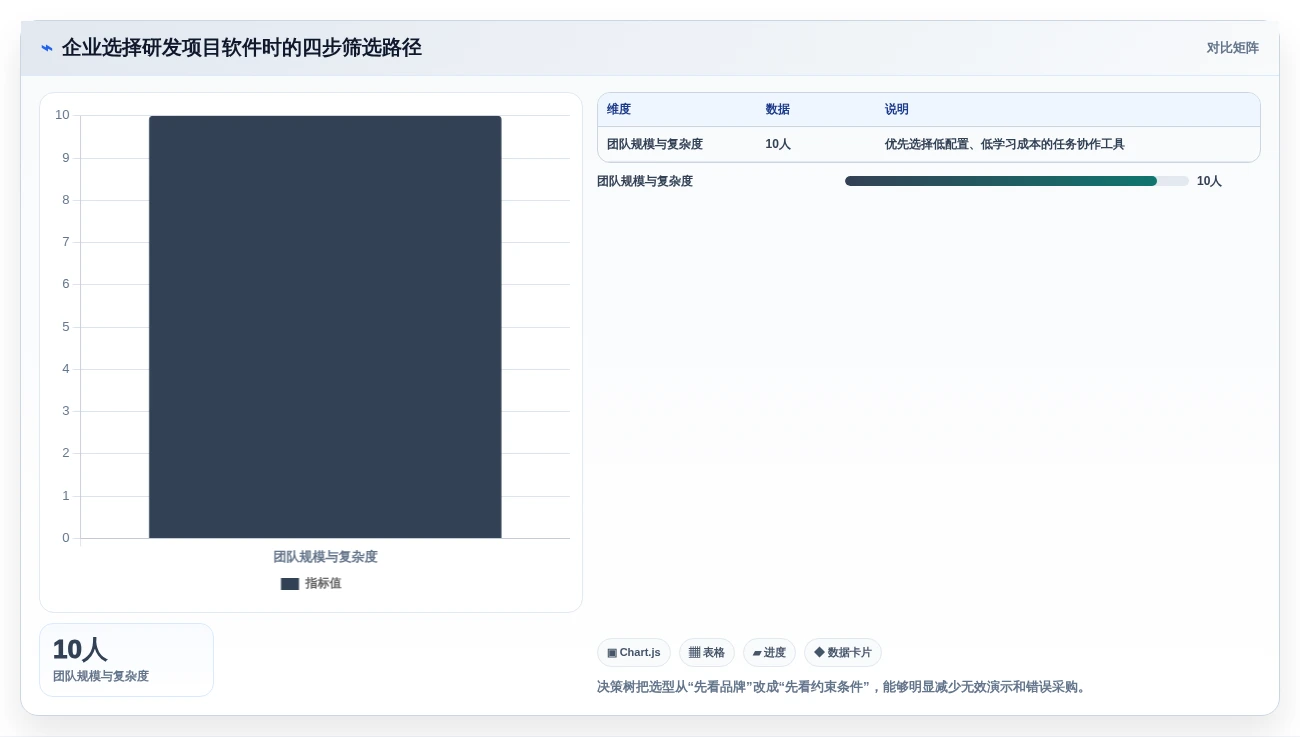Open the 10人 data card
The image size is (1300, 737).
coord(126,660)
